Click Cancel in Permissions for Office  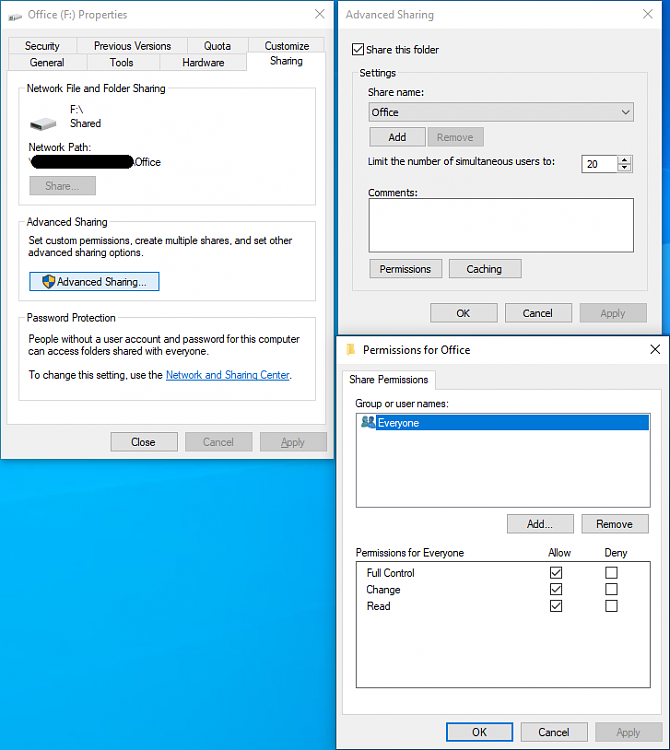tap(554, 732)
